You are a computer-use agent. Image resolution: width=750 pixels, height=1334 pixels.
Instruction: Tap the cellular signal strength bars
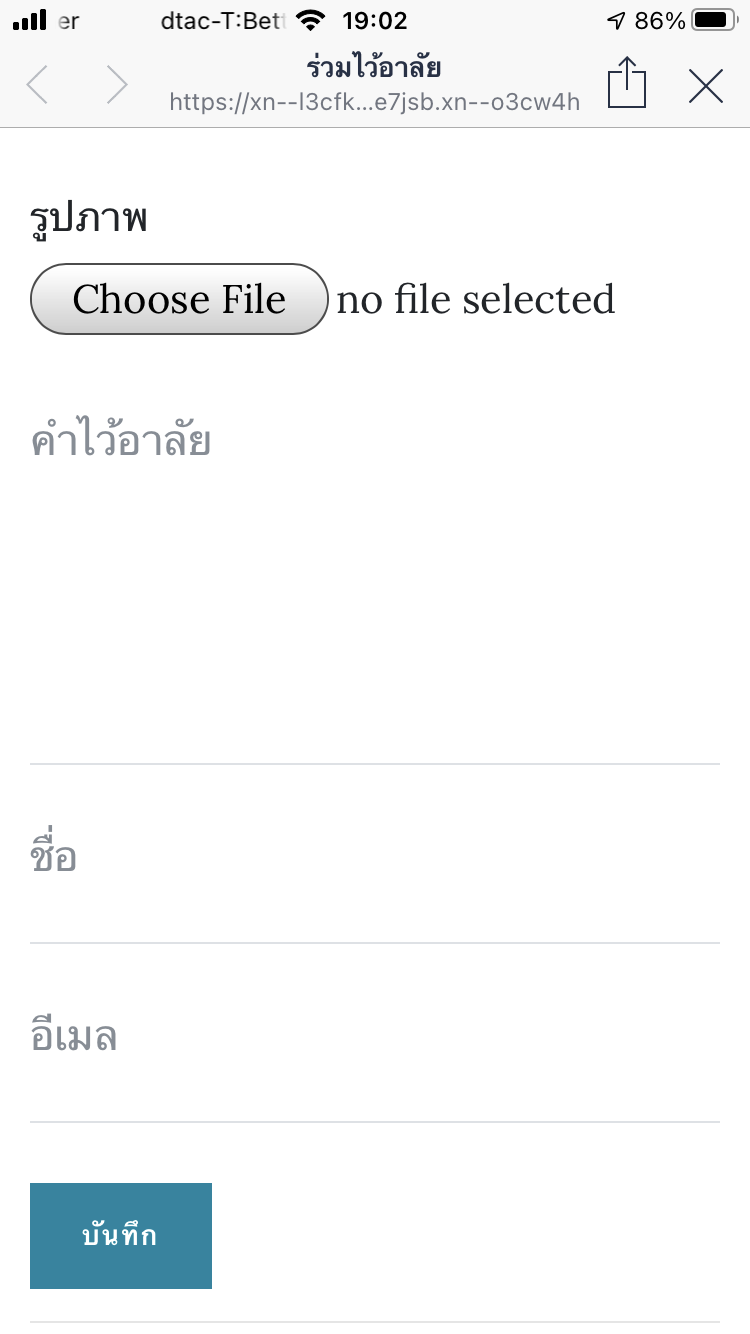click(x=30, y=21)
